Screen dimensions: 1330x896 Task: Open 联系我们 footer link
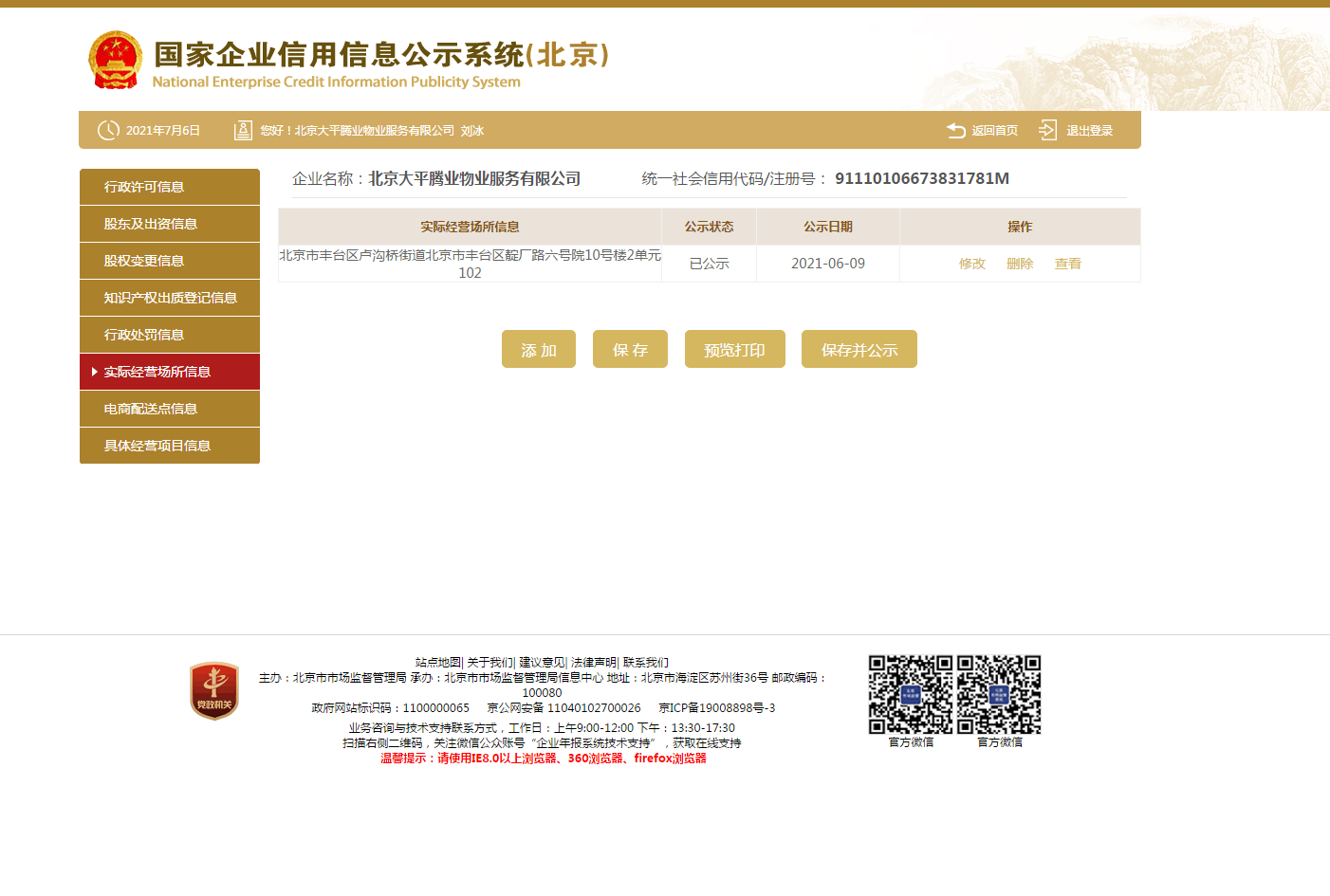pos(646,663)
